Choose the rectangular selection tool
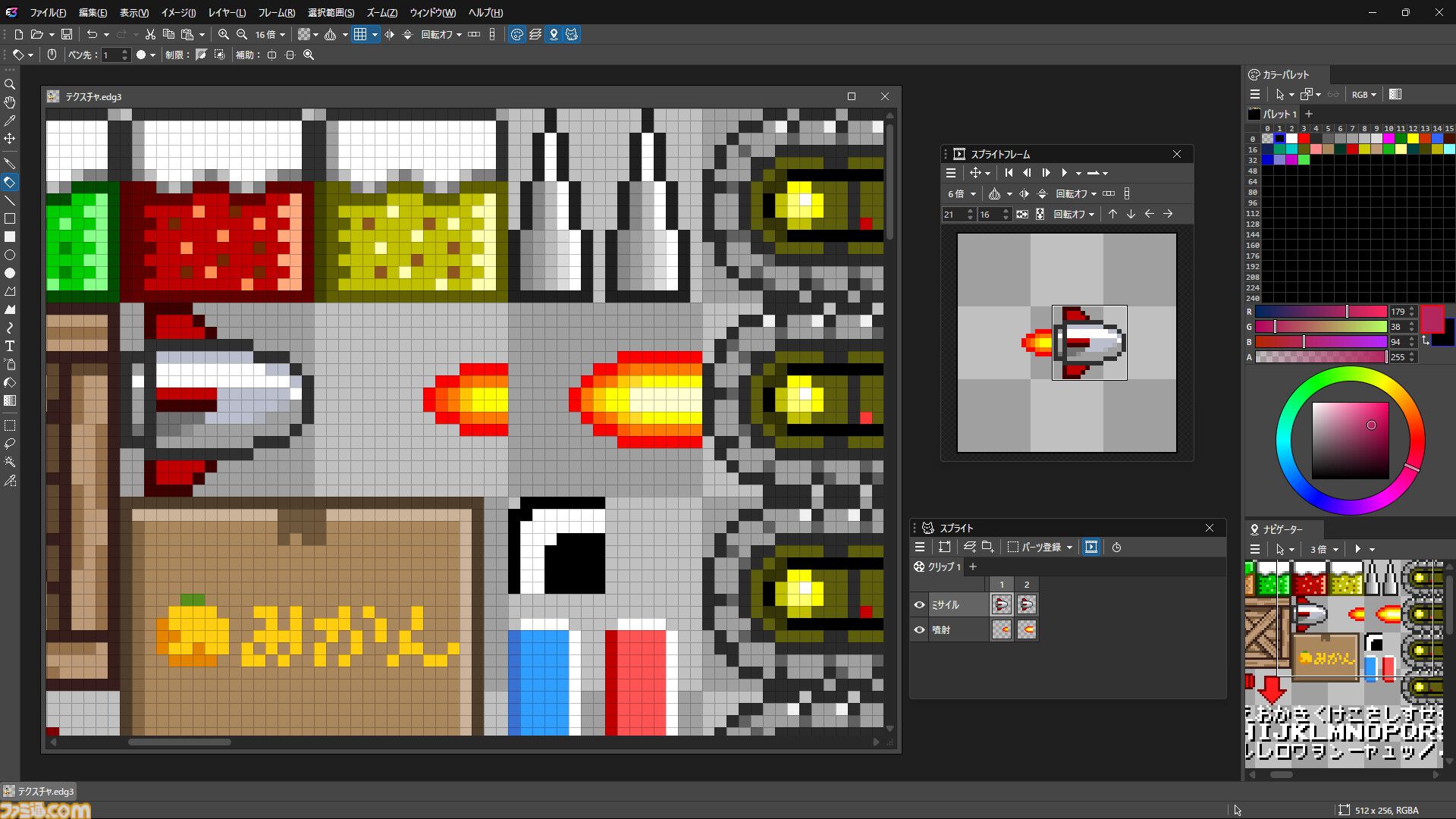The height and width of the screenshot is (819, 1456). point(10,425)
